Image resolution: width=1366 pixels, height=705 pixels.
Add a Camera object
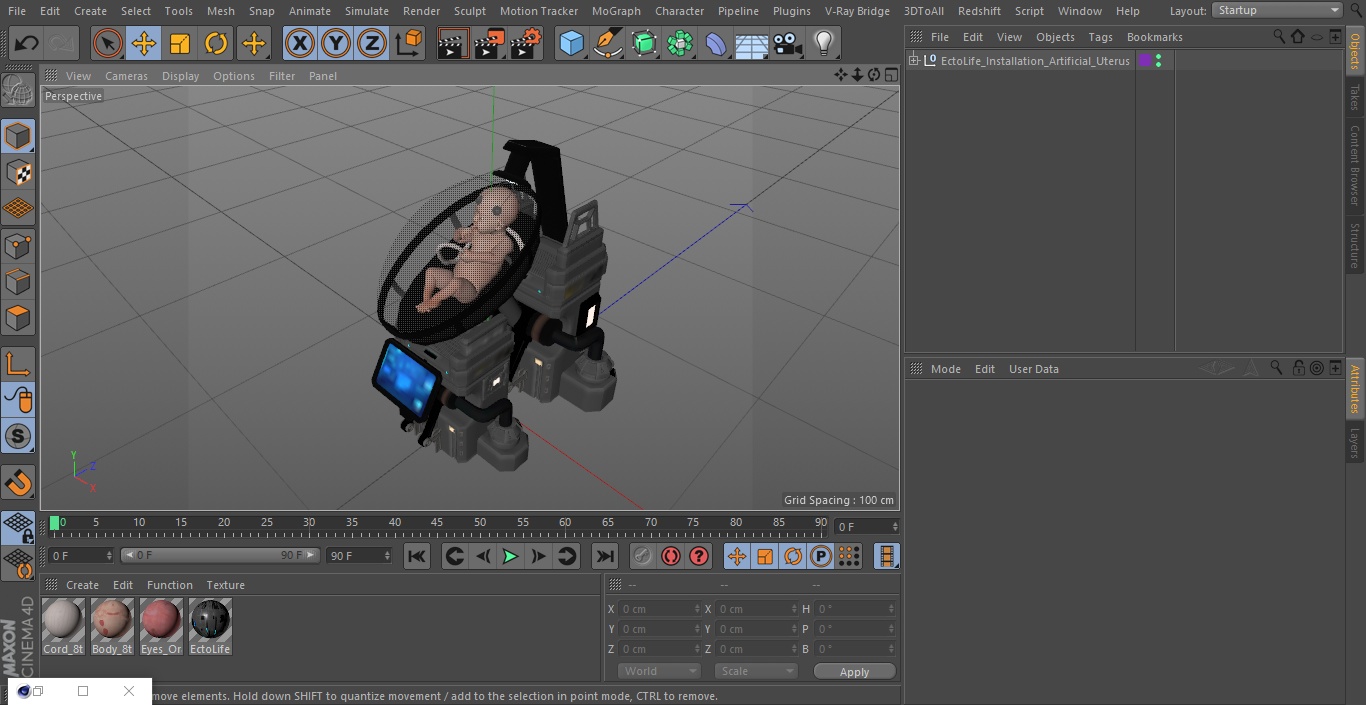788,43
